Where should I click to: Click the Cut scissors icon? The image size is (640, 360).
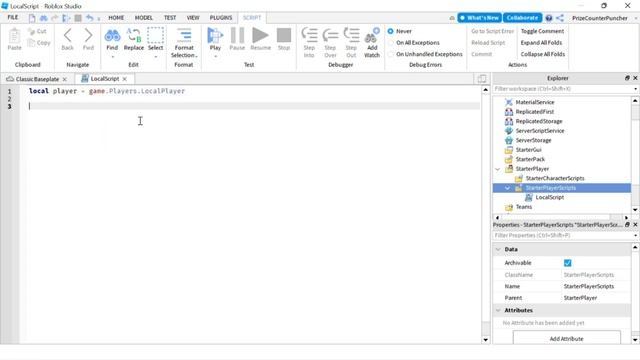pyautogui.click(x=31, y=31)
